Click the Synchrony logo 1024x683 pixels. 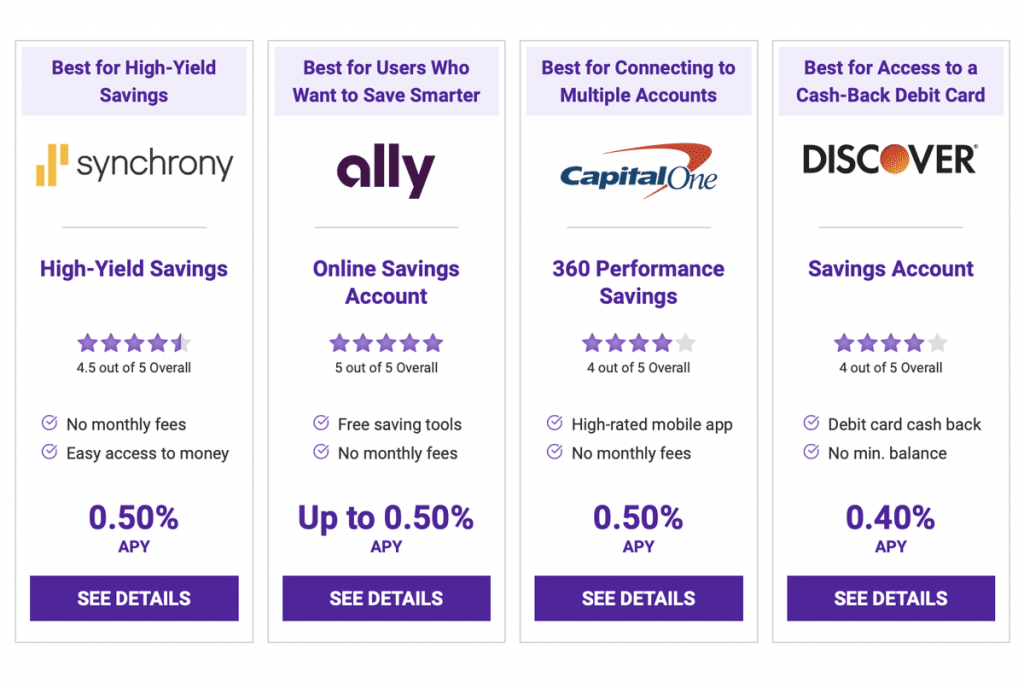134,165
